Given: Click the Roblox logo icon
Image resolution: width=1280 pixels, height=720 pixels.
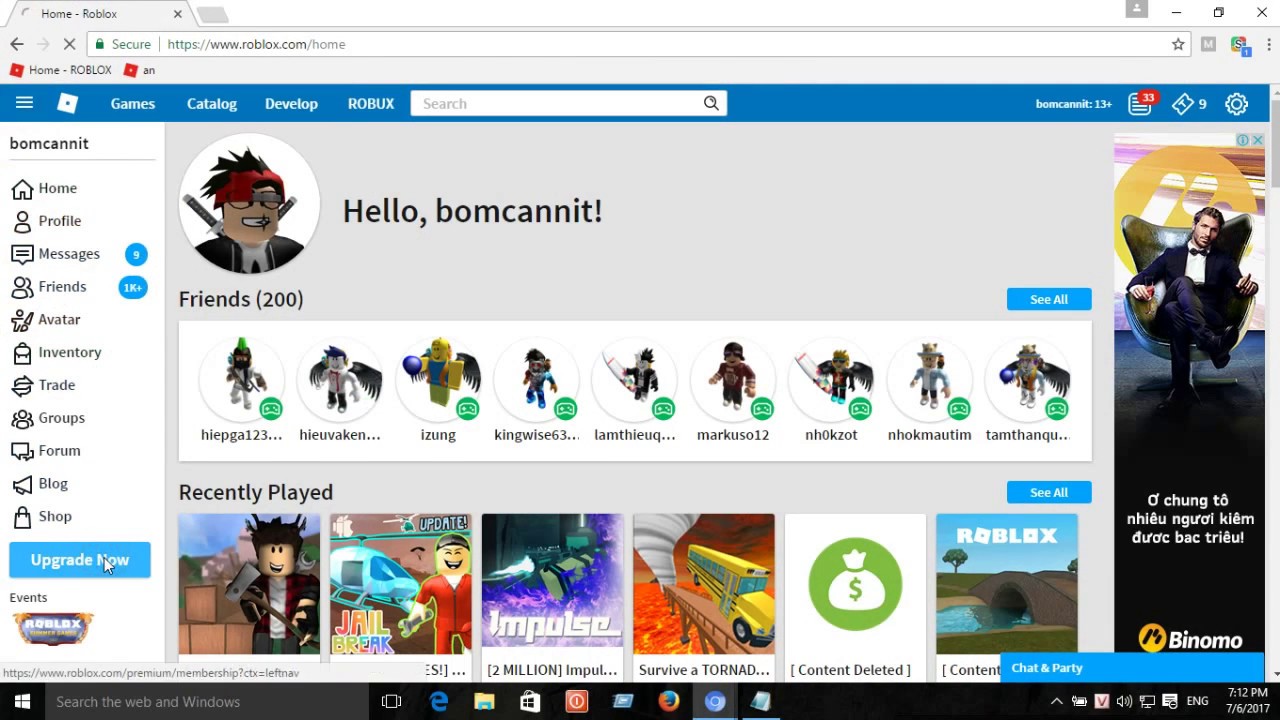Looking at the screenshot, I should [67, 103].
